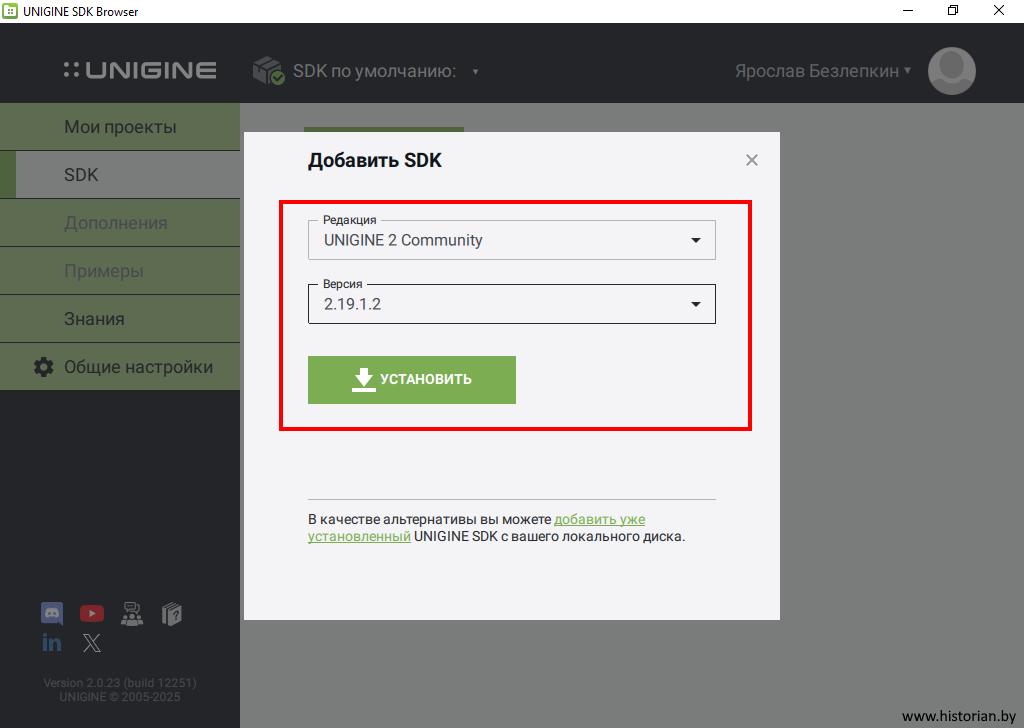The image size is (1024, 728).
Task: Switch to Мои проекты tab
Action: 120,127
